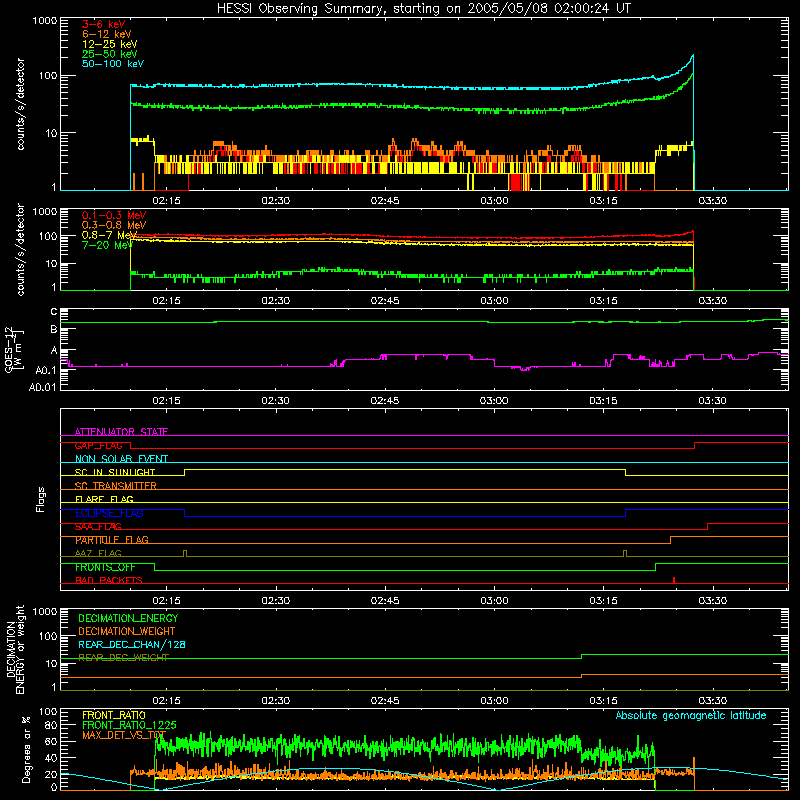This screenshot has width=800, height=800.
Task: Select the yellow FRONT_RATIO legend label
Action: click(x=114, y=715)
